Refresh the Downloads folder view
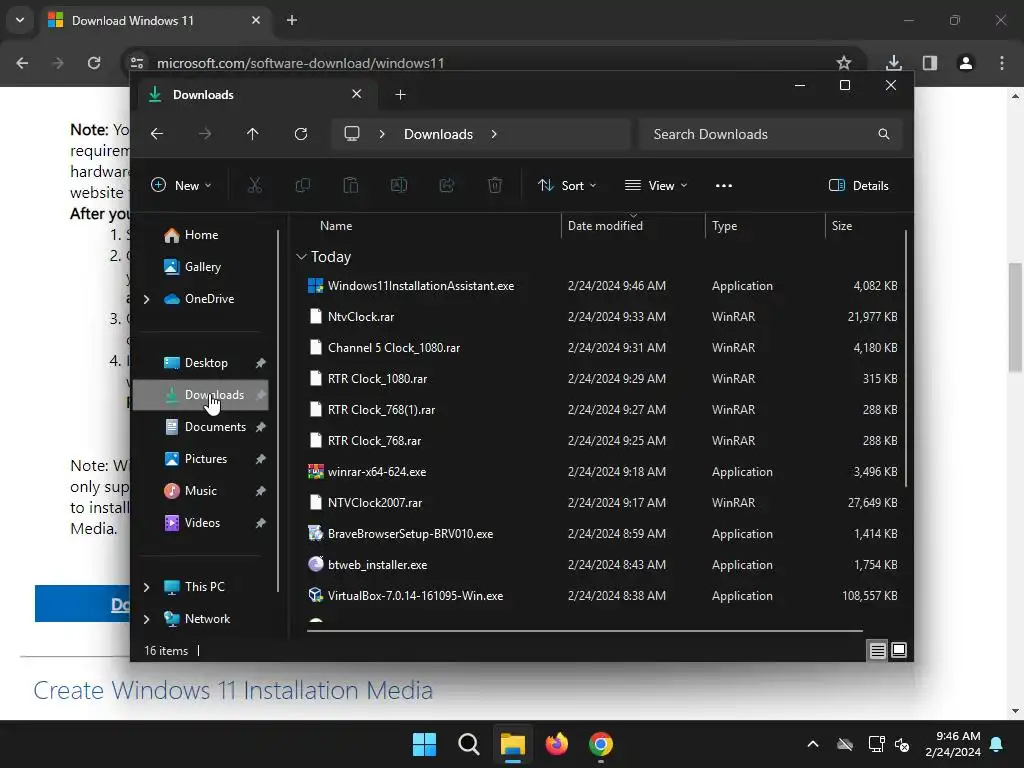This screenshot has height=768, width=1024. point(300,134)
